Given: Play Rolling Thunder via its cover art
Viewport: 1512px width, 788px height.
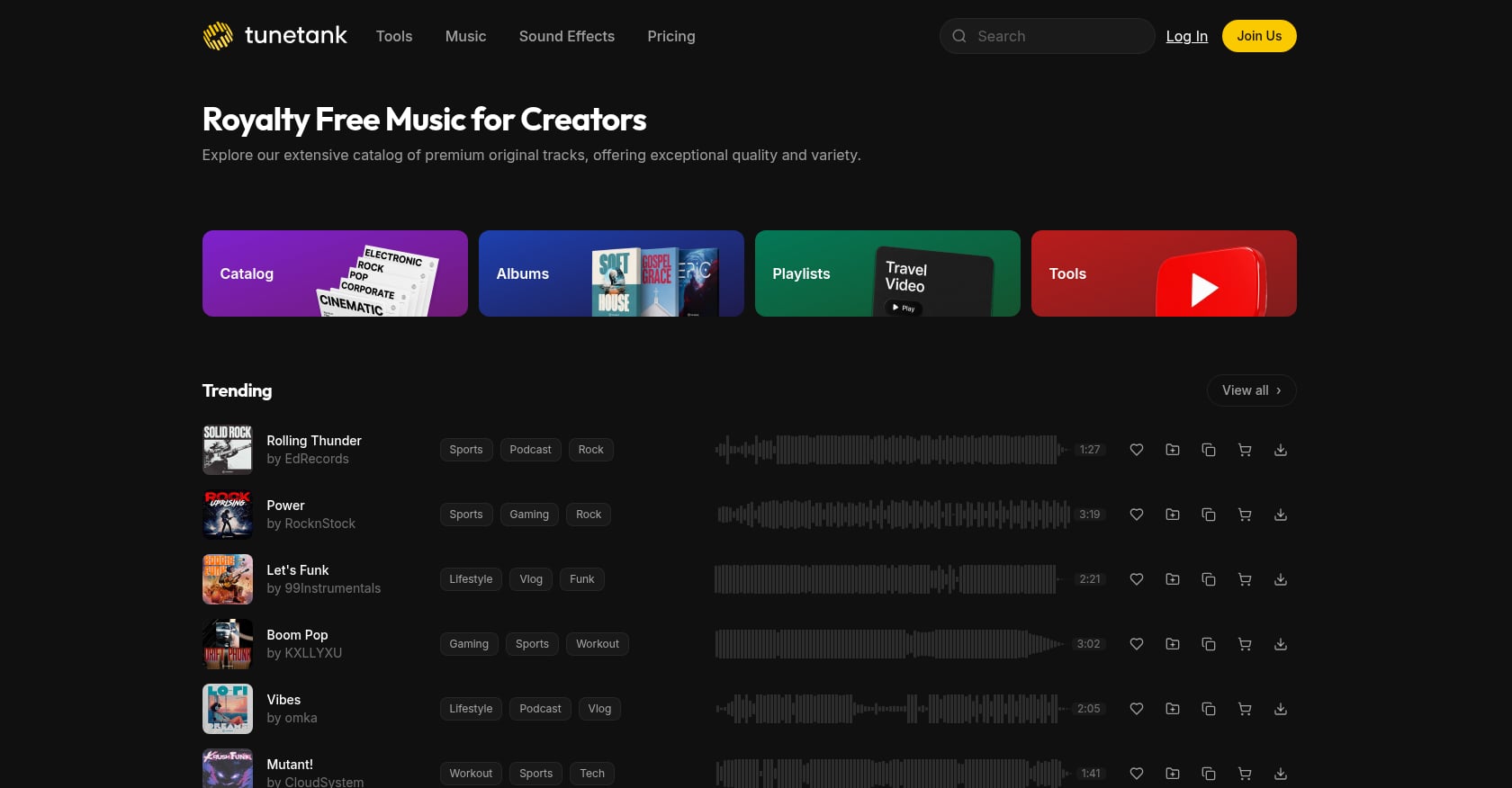Looking at the screenshot, I should tap(228, 450).
